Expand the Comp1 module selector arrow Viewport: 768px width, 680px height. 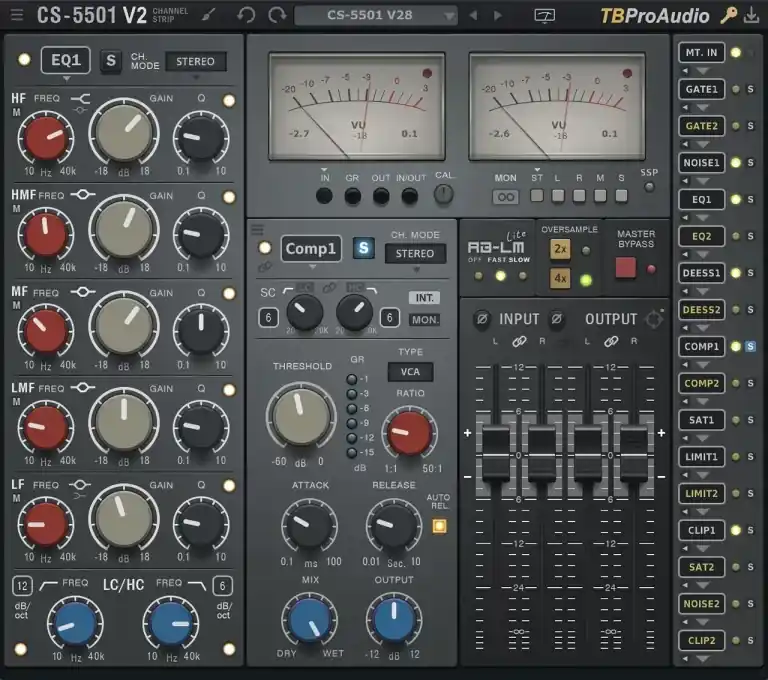point(312,267)
